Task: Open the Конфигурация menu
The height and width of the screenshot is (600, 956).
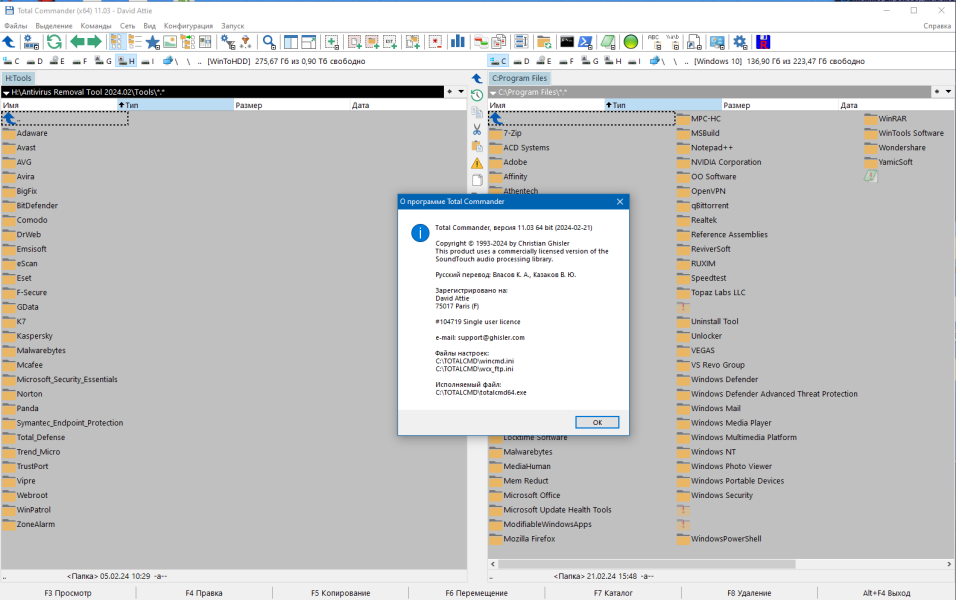Action: [x=188, y=26]
